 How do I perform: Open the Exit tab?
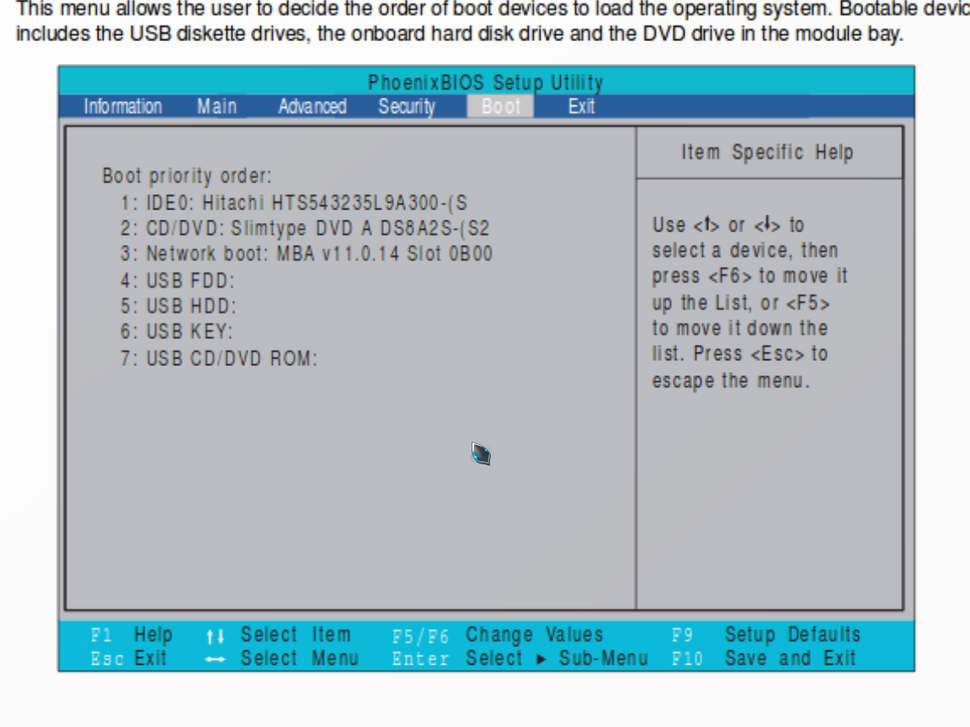(582, 106)
